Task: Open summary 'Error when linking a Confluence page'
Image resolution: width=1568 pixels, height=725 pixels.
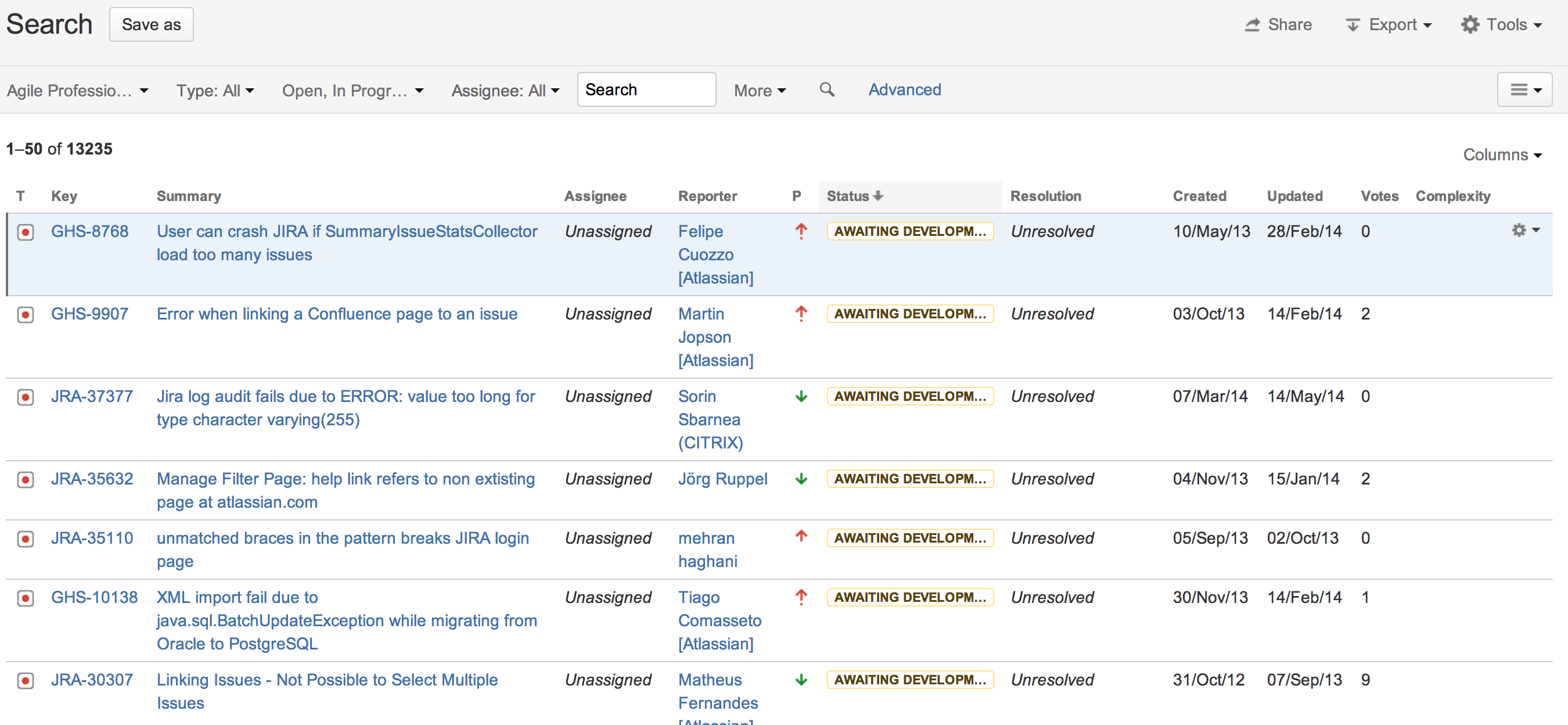Action: coord(337,314)
